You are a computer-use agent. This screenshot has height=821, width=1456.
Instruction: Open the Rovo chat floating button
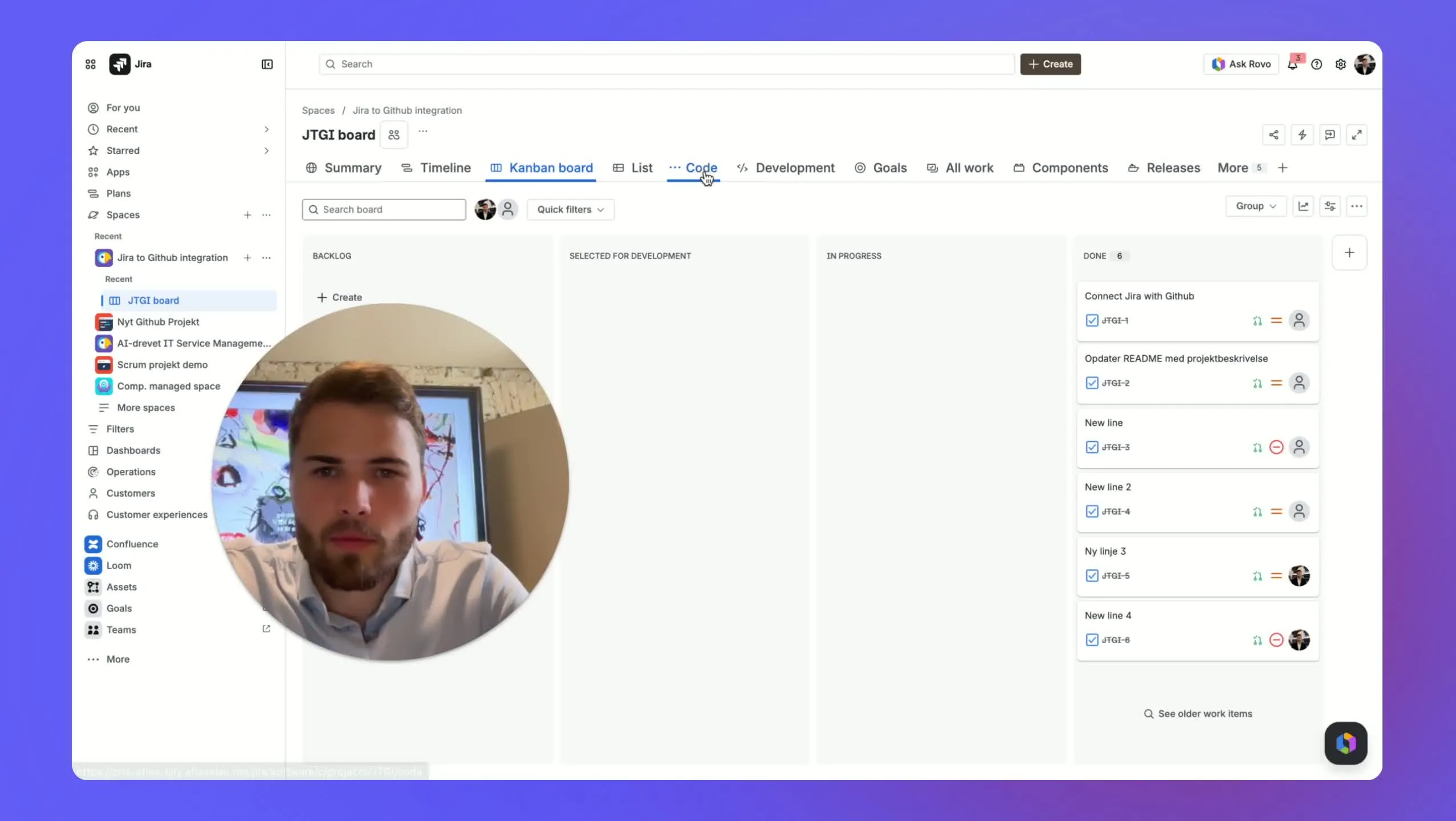1345,743
